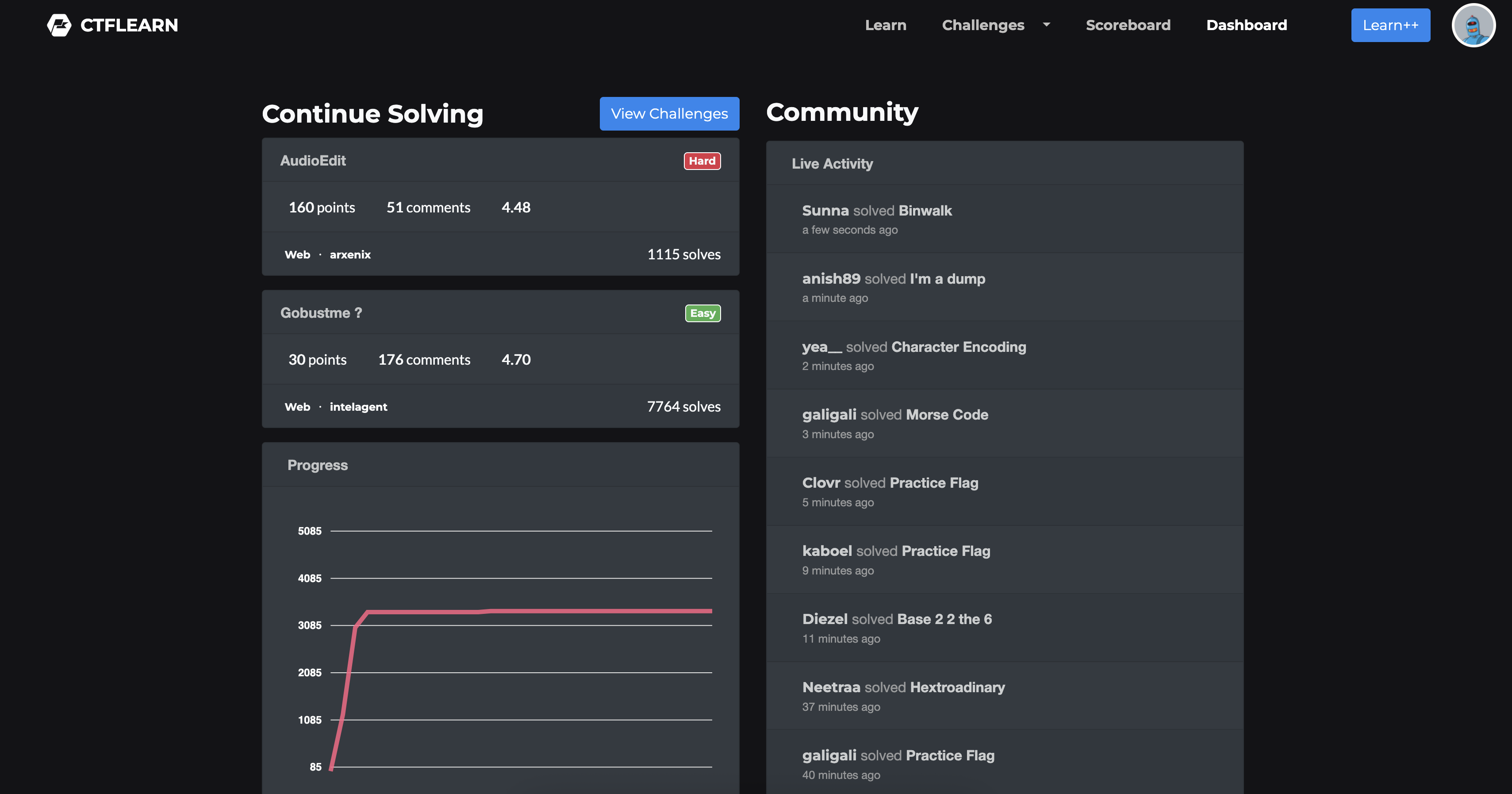Click the Hard difficulty badge

pyautogui.click(x=702, y=161)
